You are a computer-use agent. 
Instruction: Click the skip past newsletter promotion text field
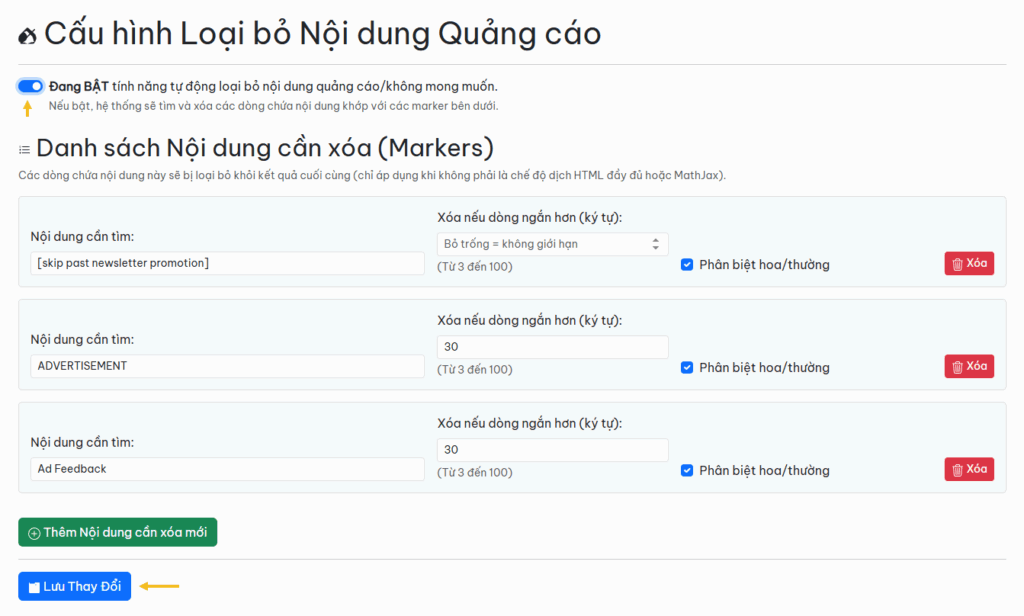point(227,263)
